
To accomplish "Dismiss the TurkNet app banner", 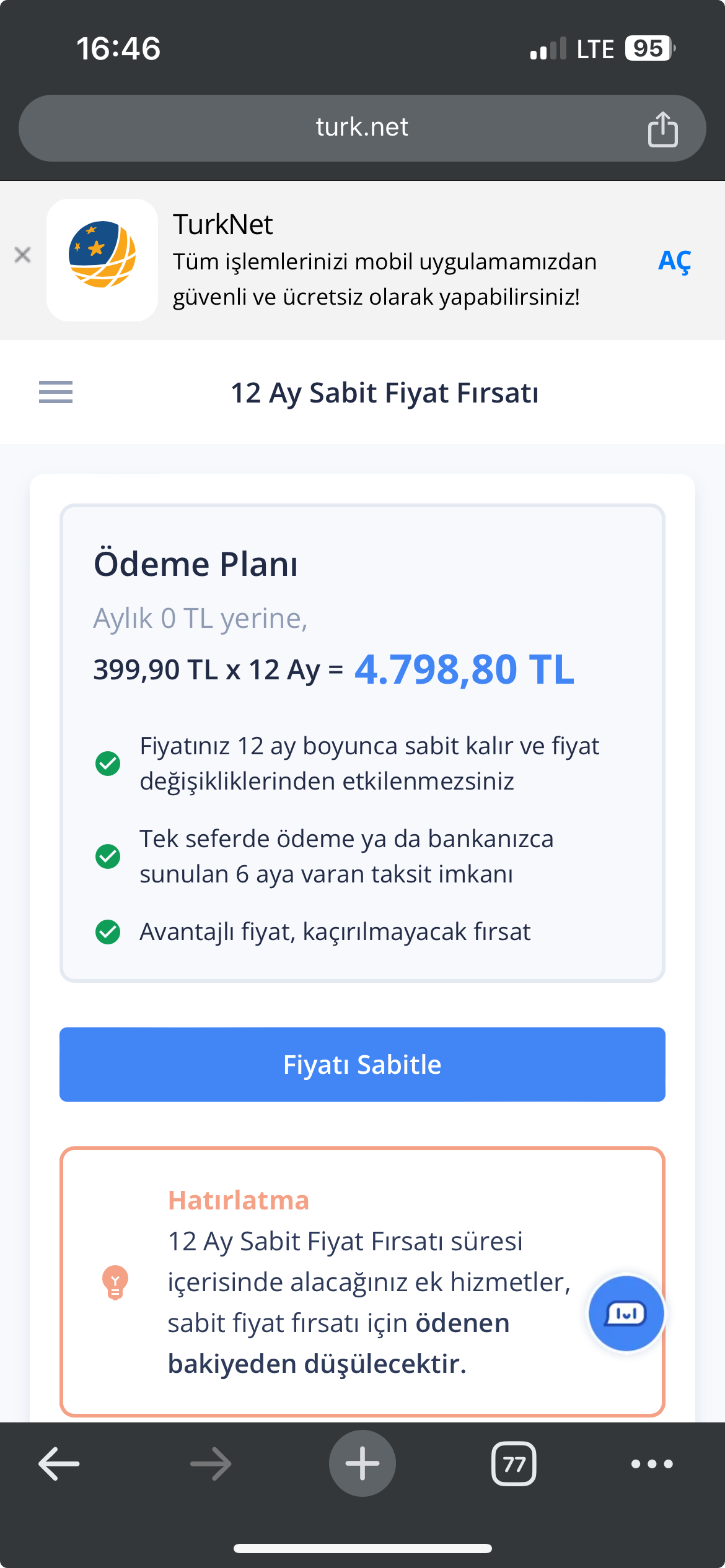I will (22, 255).
